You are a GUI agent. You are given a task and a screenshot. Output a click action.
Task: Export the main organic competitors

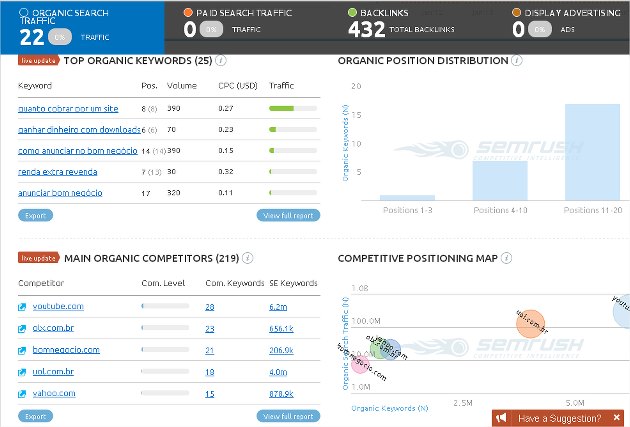(x=35, y=416)
